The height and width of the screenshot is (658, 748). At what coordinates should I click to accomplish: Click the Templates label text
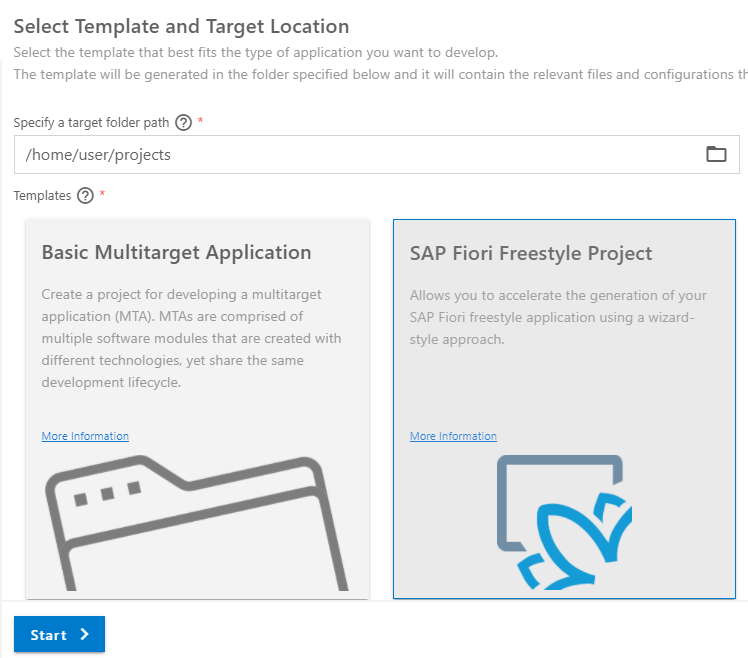click(x=42, y=196)
